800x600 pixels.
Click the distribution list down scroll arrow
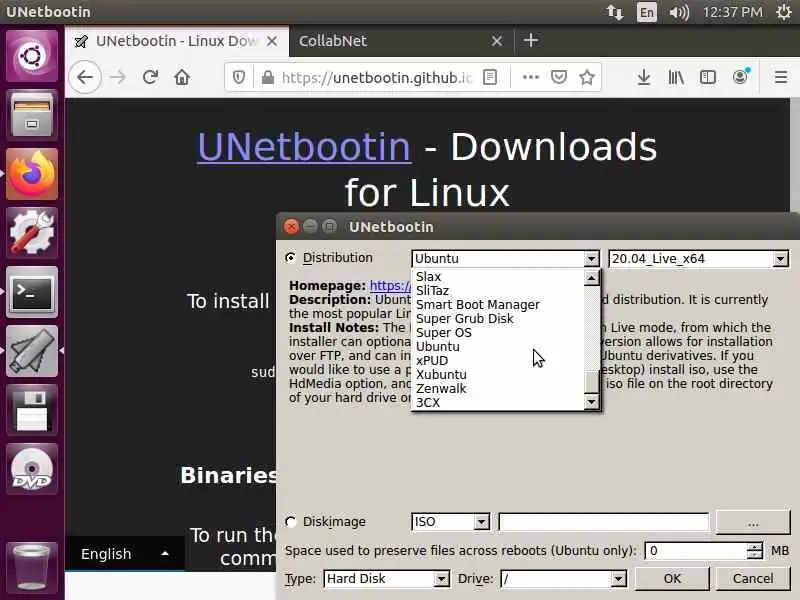[x=591, y=403]
